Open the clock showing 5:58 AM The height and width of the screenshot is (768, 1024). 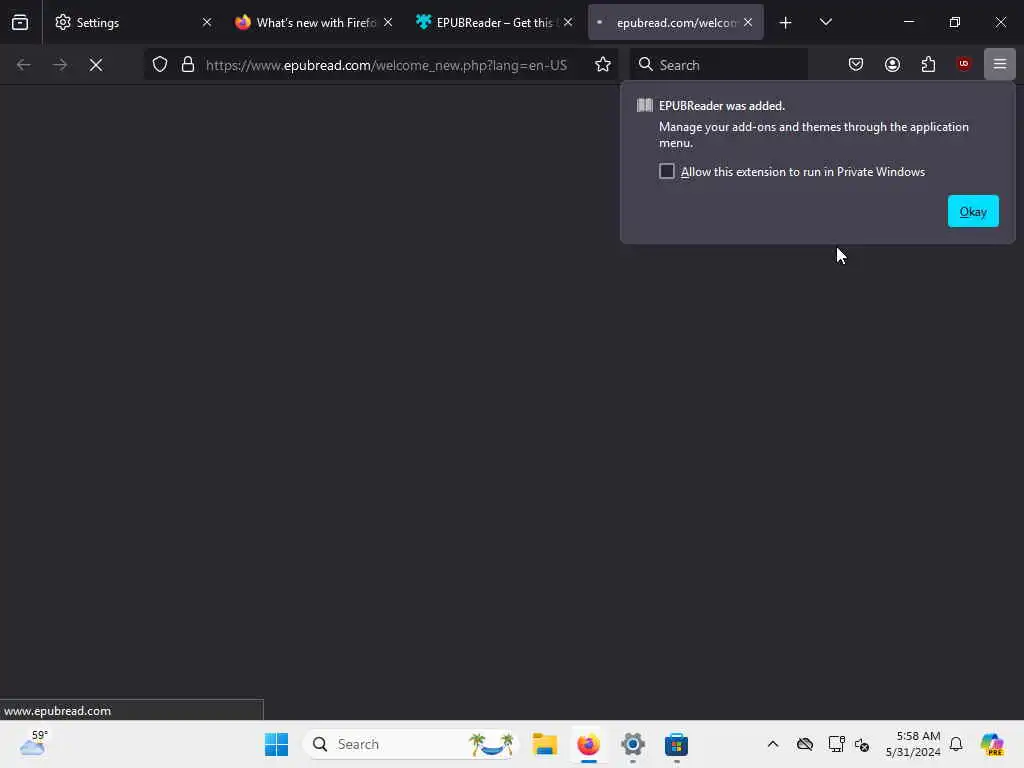913,744
